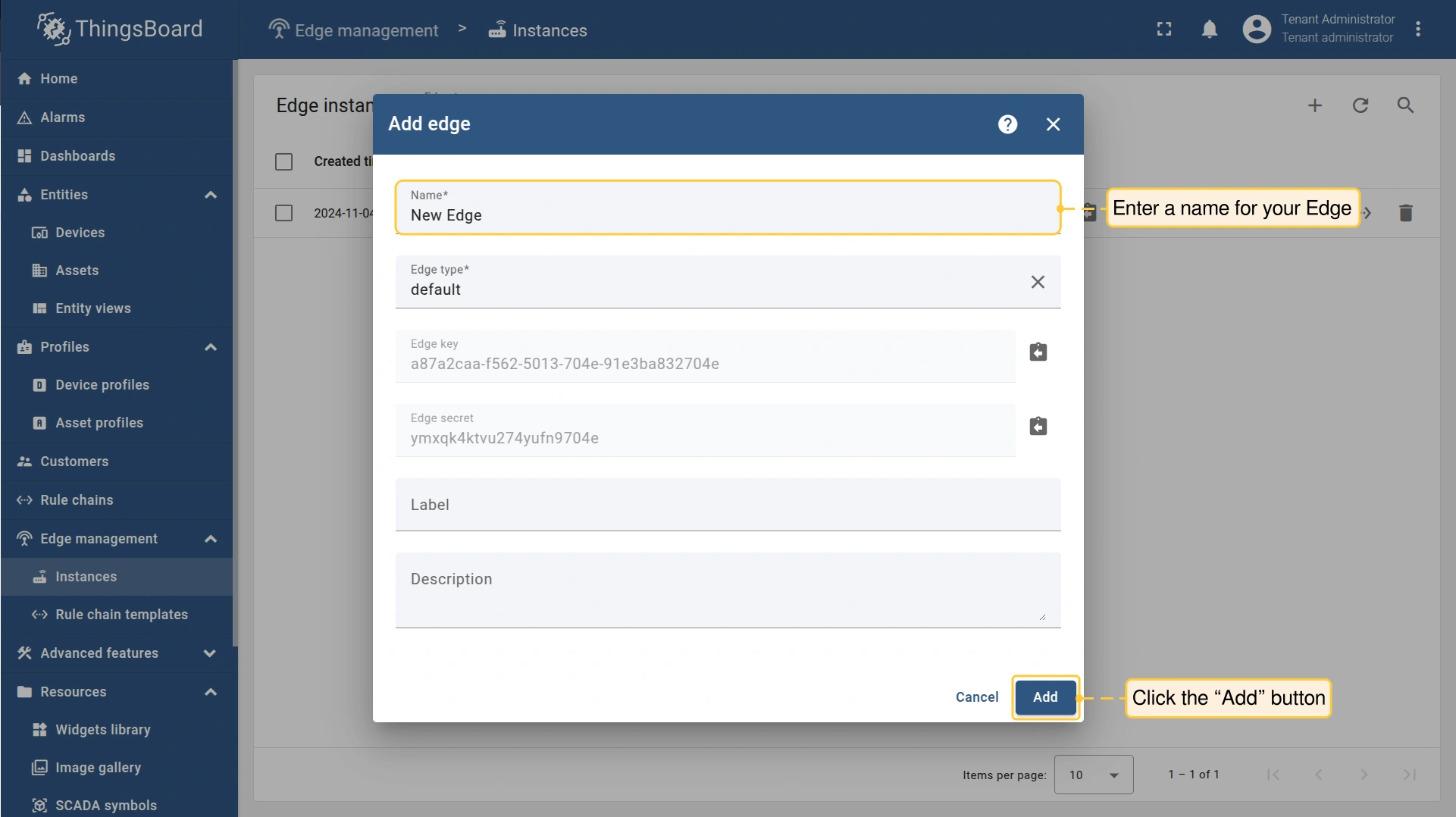Cancel the Add edge dialog
Image resolution: width=1456 pixels, height=817 pixels.
(977, 697)
